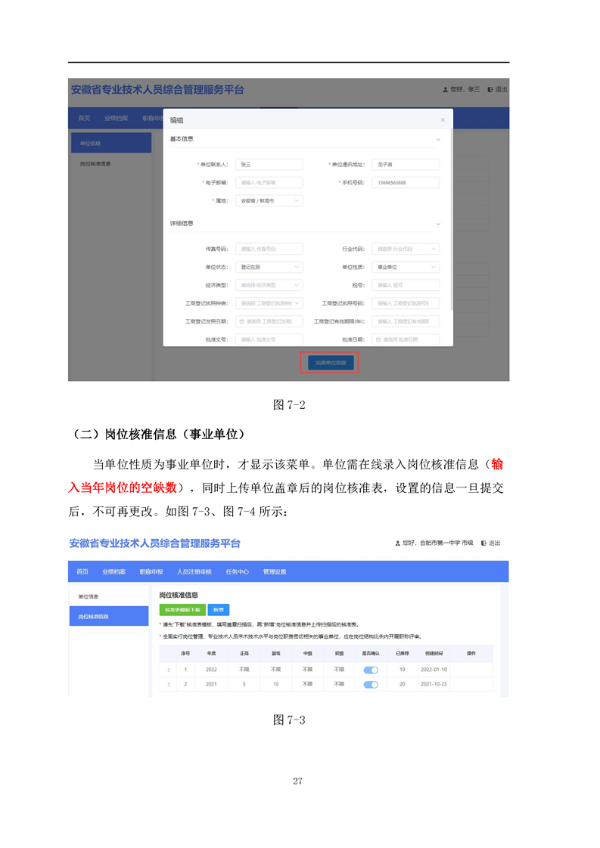This screenshot has width=600, height=848.
Task: Toggle 是否确认 switch for the 2021 row
Action: [371, 685]
